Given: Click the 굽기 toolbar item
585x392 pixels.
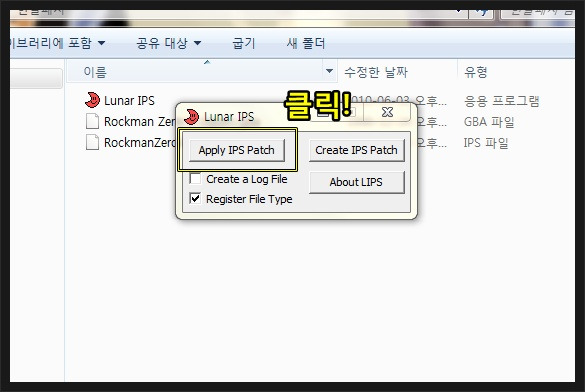Looking at the screenshot, I should (x=244, y=43).
